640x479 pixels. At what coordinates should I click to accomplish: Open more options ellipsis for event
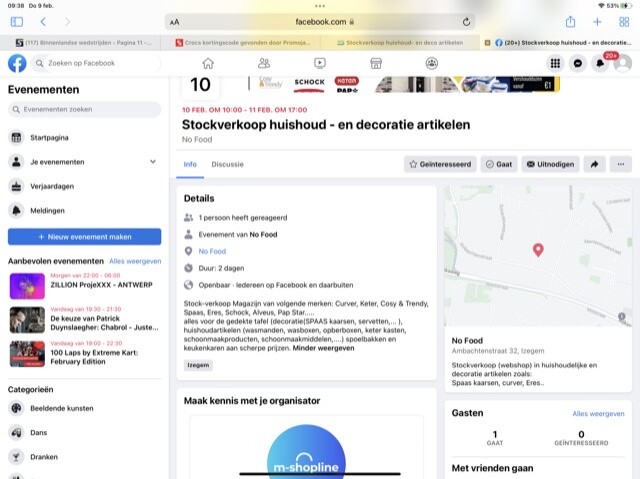click(x=621, y=164)
